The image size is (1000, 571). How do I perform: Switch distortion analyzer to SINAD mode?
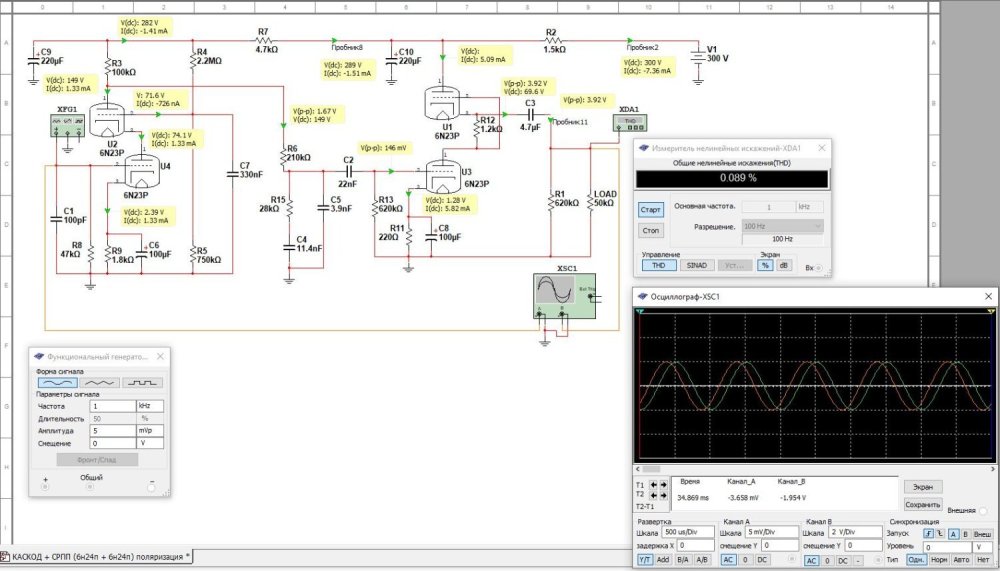pos(696,265)
